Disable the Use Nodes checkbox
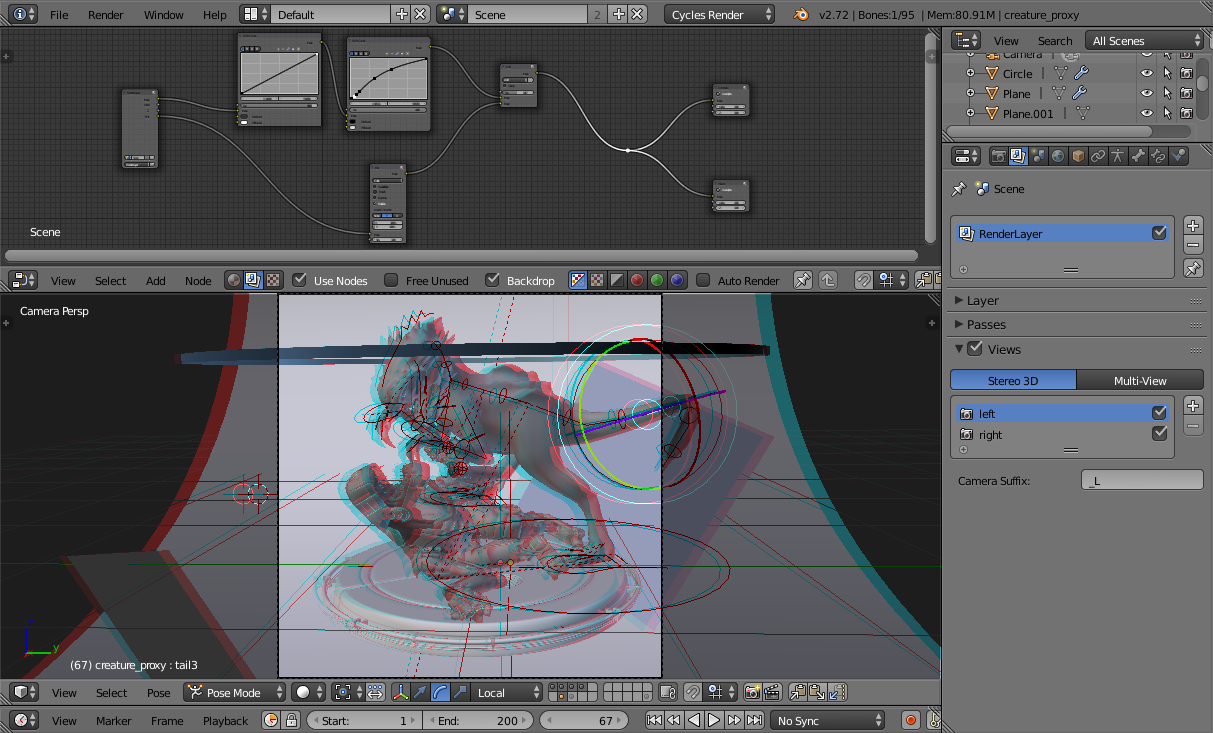Image resolution: width=1213 pixels, height=733 pixels. point(299,281)
